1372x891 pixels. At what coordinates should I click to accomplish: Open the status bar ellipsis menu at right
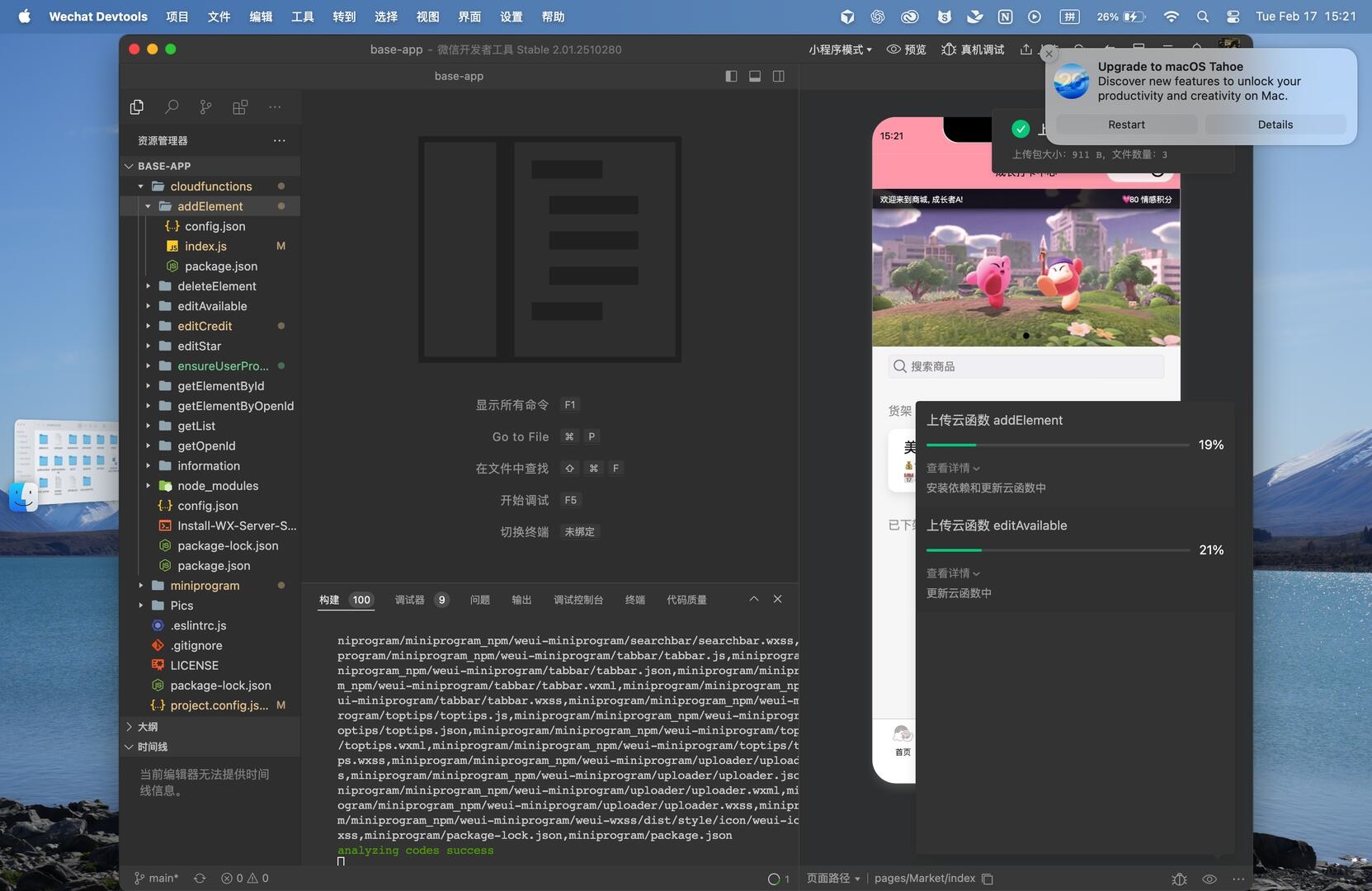pos(1238,879)
